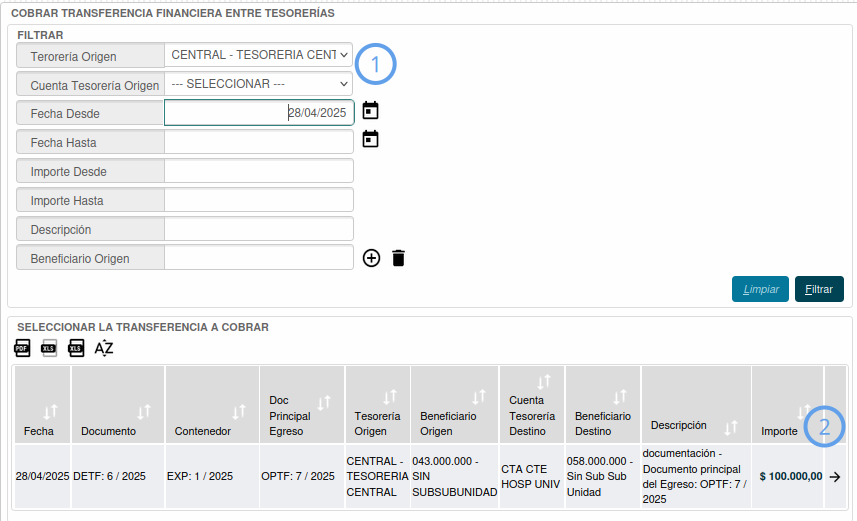857x521 pixels.
Task: Sort table by Contenedor column
Action: tap(239, 412)
